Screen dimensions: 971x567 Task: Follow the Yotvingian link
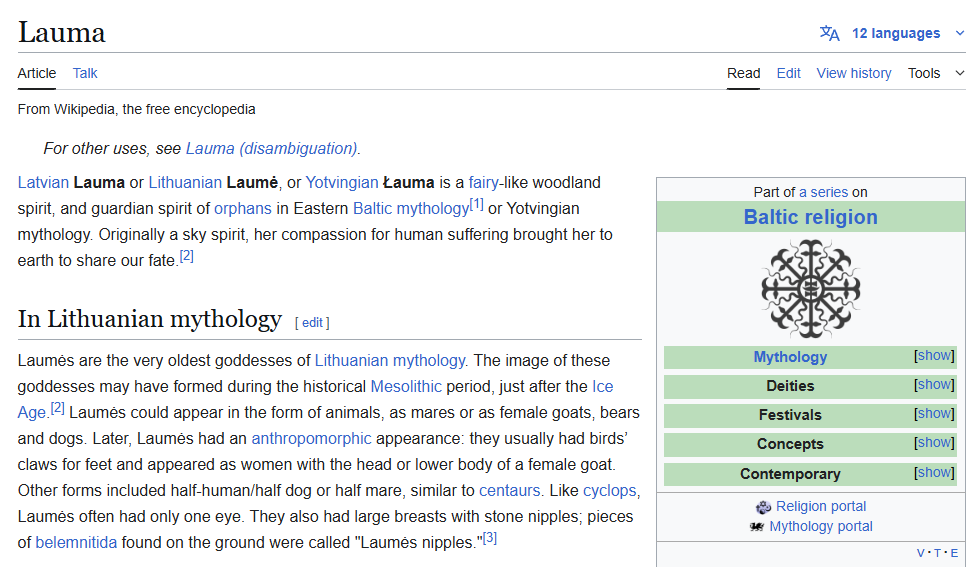341,183
